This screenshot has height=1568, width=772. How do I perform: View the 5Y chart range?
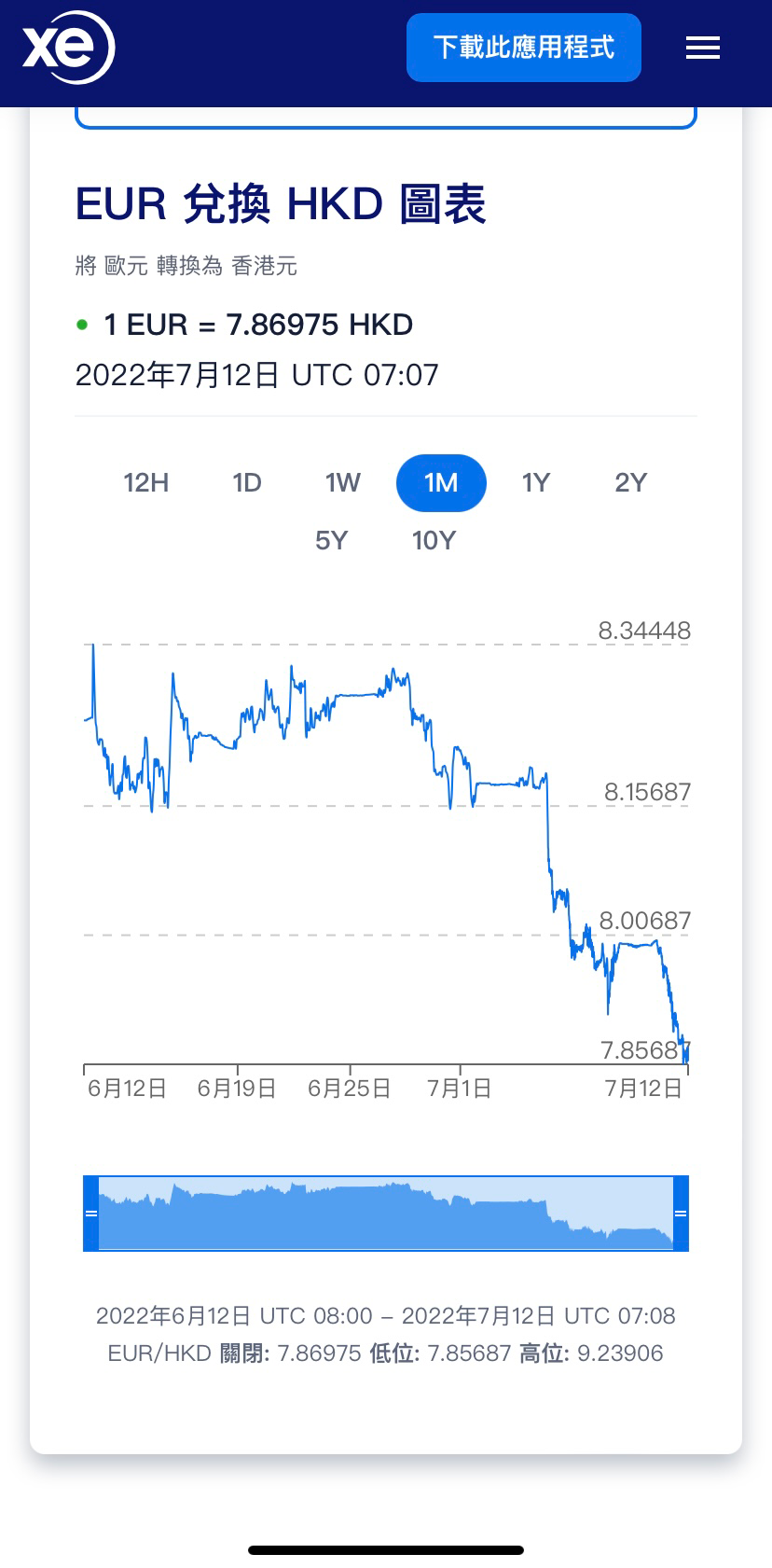pyautogui.click(x=331, y=540)
